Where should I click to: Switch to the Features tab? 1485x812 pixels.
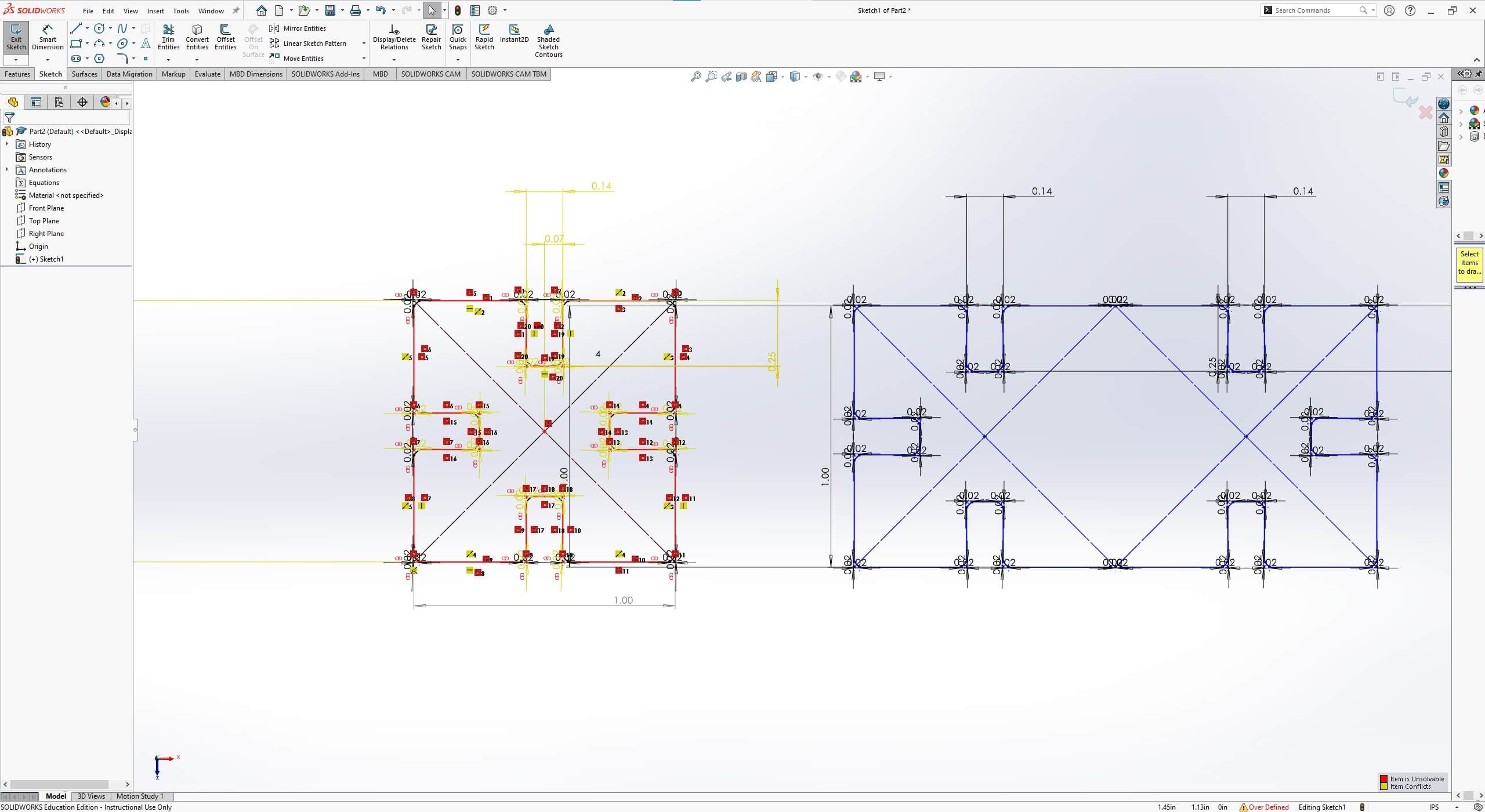pos(17,74)
